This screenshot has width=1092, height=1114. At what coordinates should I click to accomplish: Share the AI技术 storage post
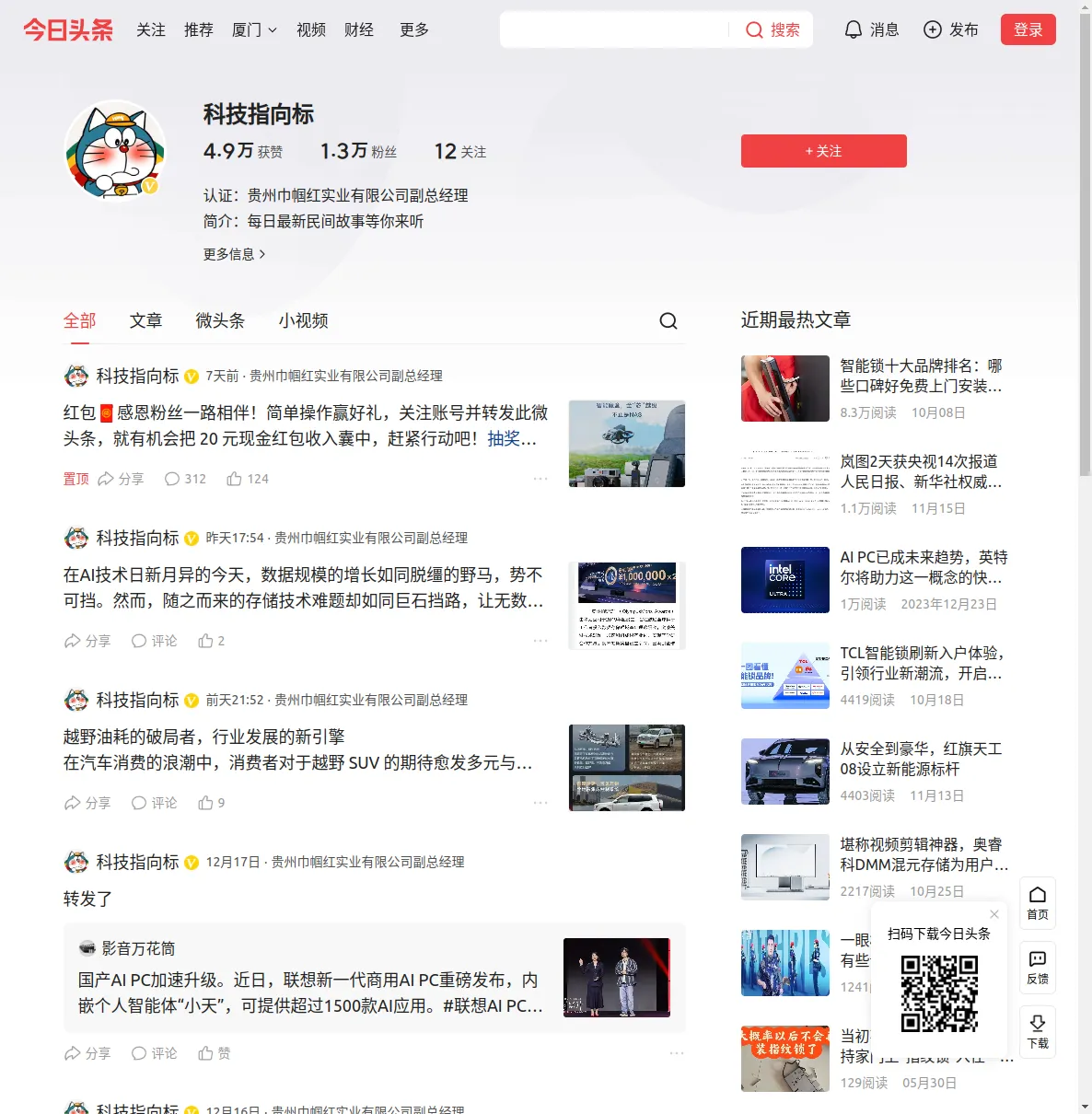87,641
